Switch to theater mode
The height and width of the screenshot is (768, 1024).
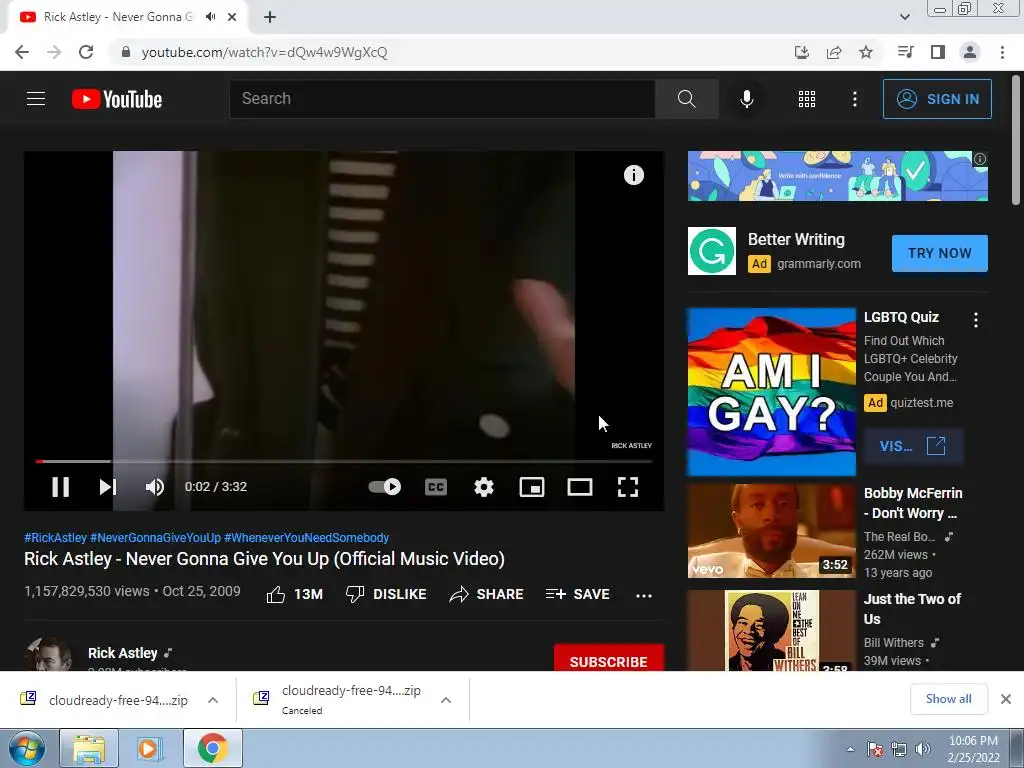tap(580, 487)
